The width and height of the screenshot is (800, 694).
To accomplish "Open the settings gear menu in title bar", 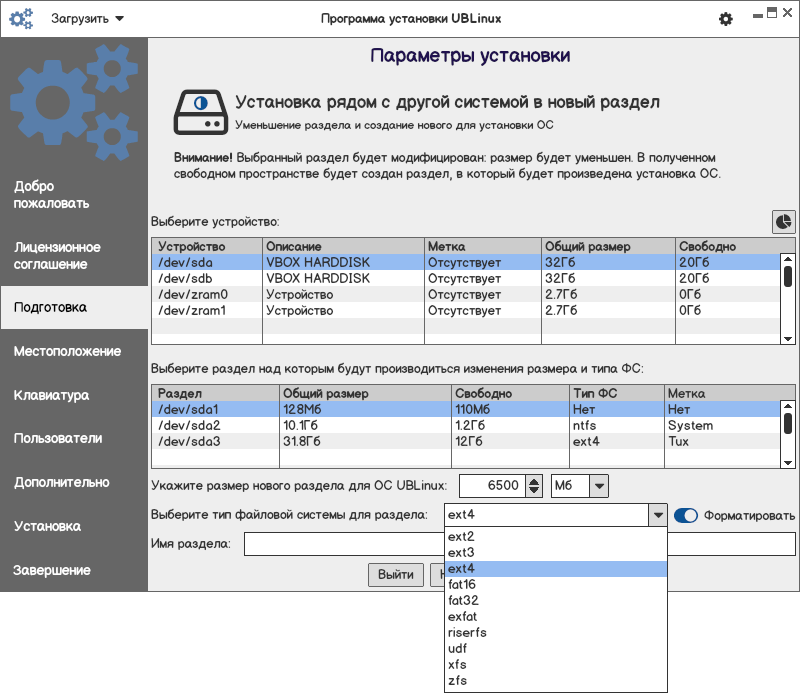I will pyautogui.click(x=726, y=19).
